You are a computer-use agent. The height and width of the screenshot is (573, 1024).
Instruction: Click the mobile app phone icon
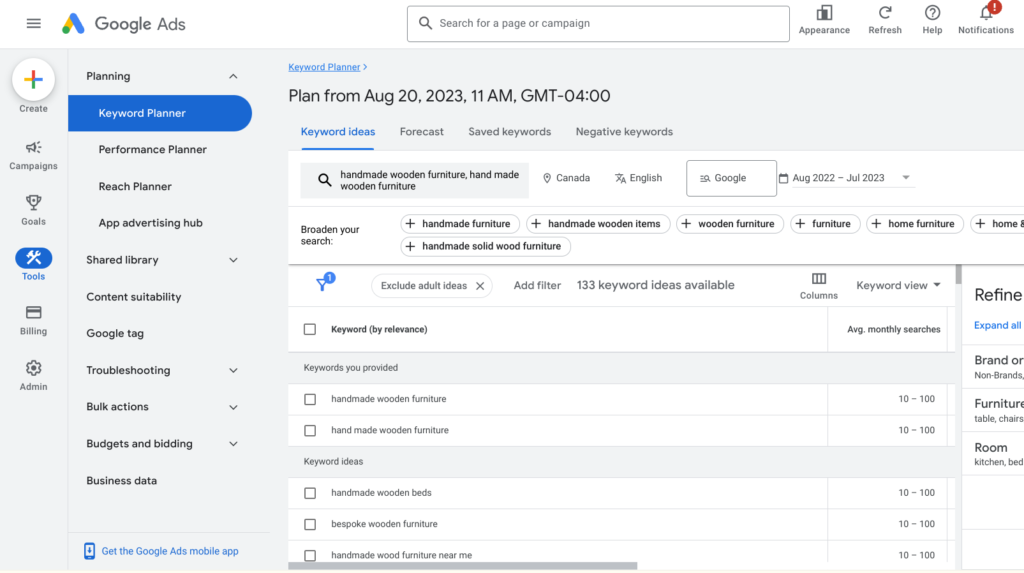click(89, 551)
